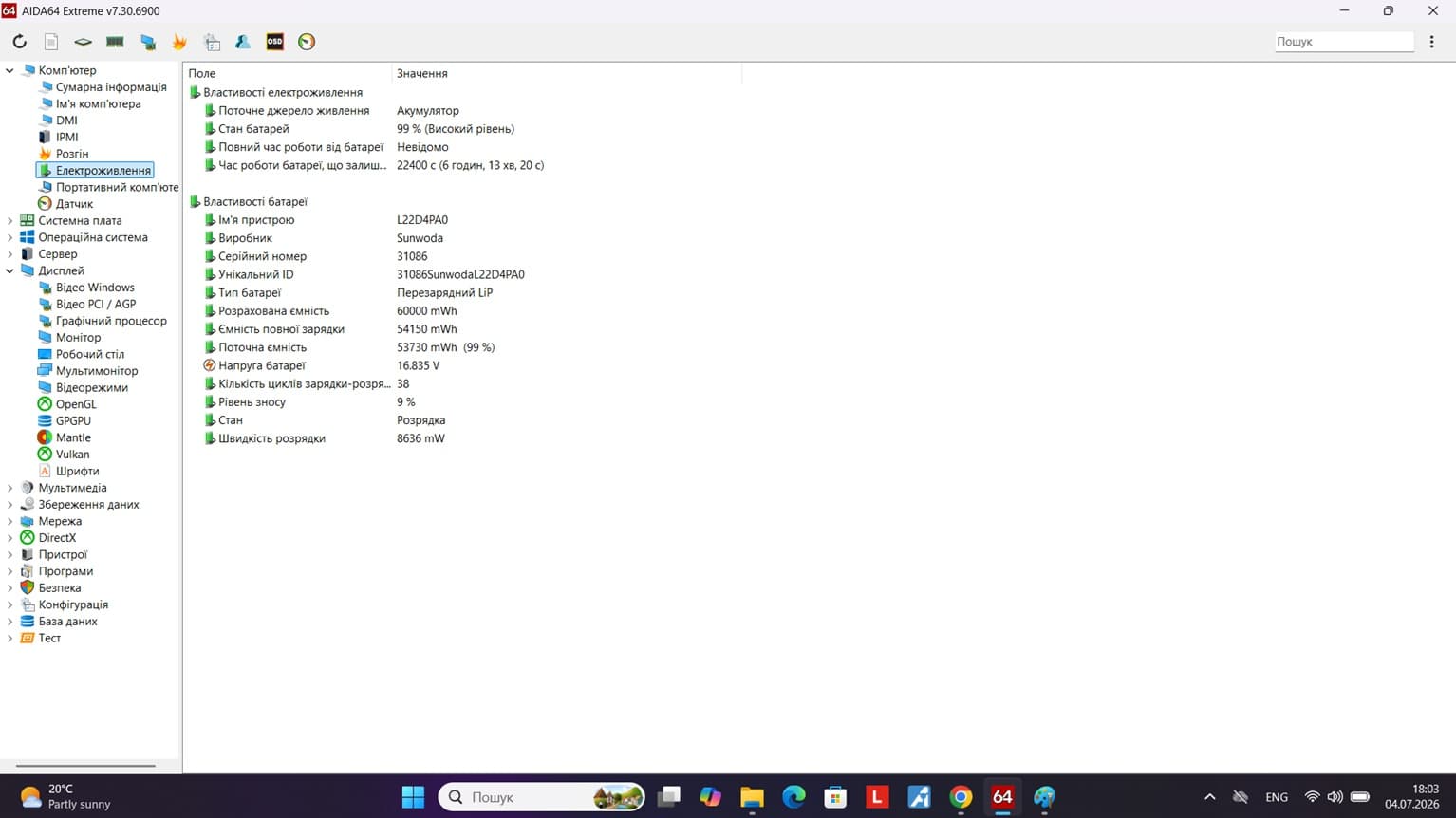Click the Значення column header
The height and width of the screenshot is (818, 1456).
click(x=567, y=73)
